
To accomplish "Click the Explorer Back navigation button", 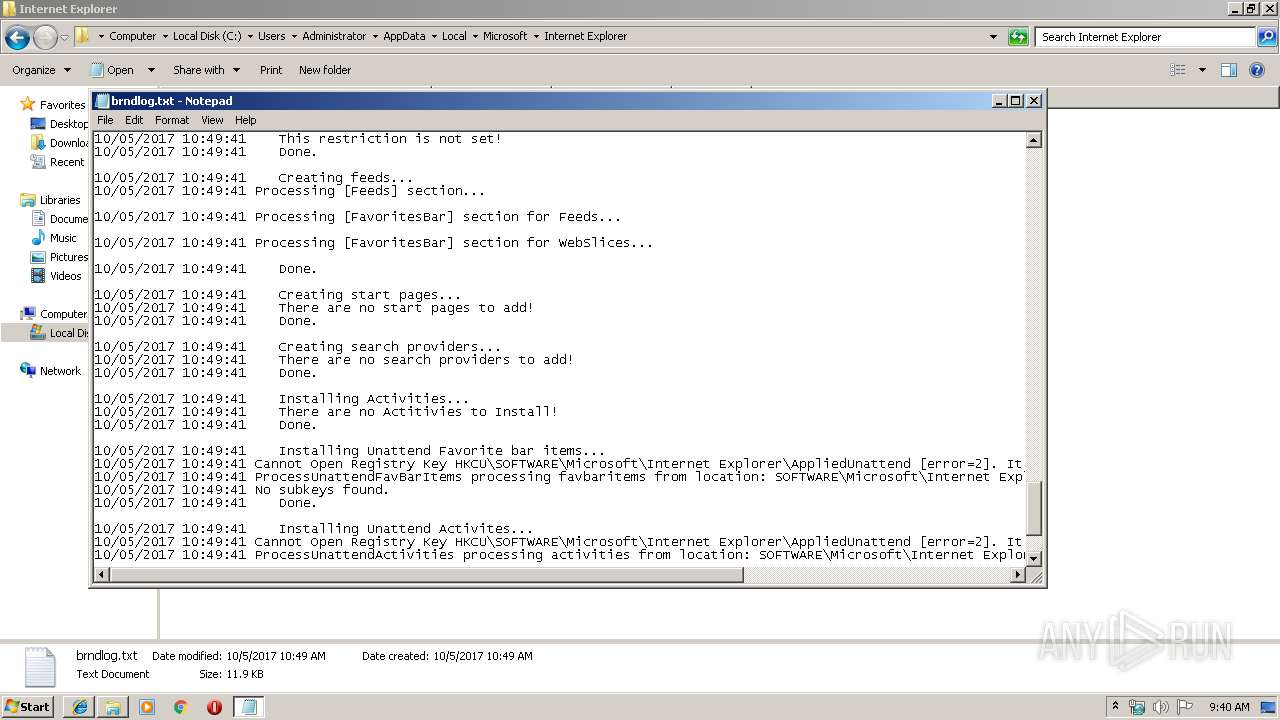I will pos(17,37).
